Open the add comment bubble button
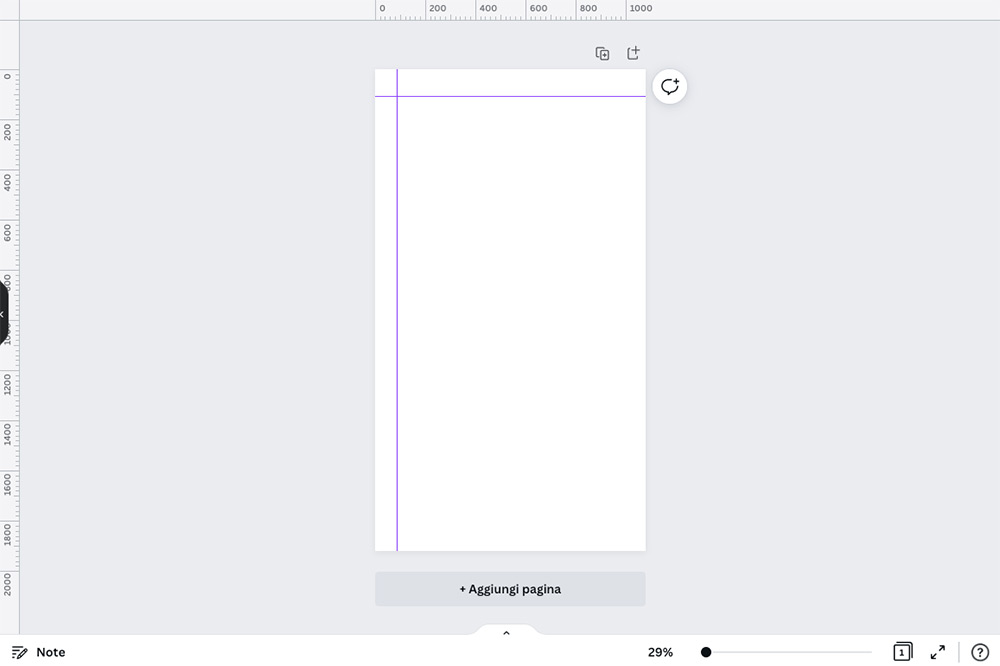 coord(670,87)
